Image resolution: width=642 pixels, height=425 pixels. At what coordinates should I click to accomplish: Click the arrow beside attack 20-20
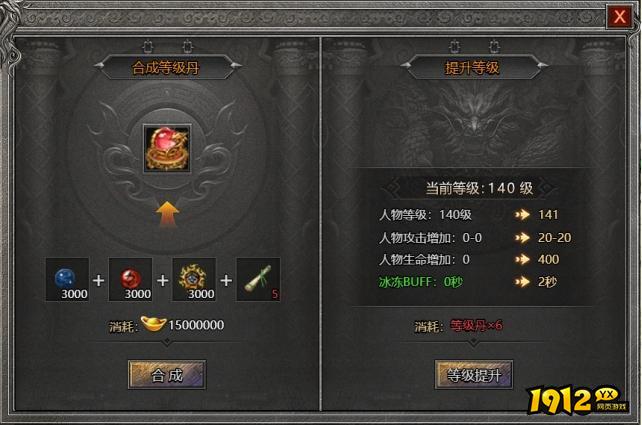click(x=522, y=237)
